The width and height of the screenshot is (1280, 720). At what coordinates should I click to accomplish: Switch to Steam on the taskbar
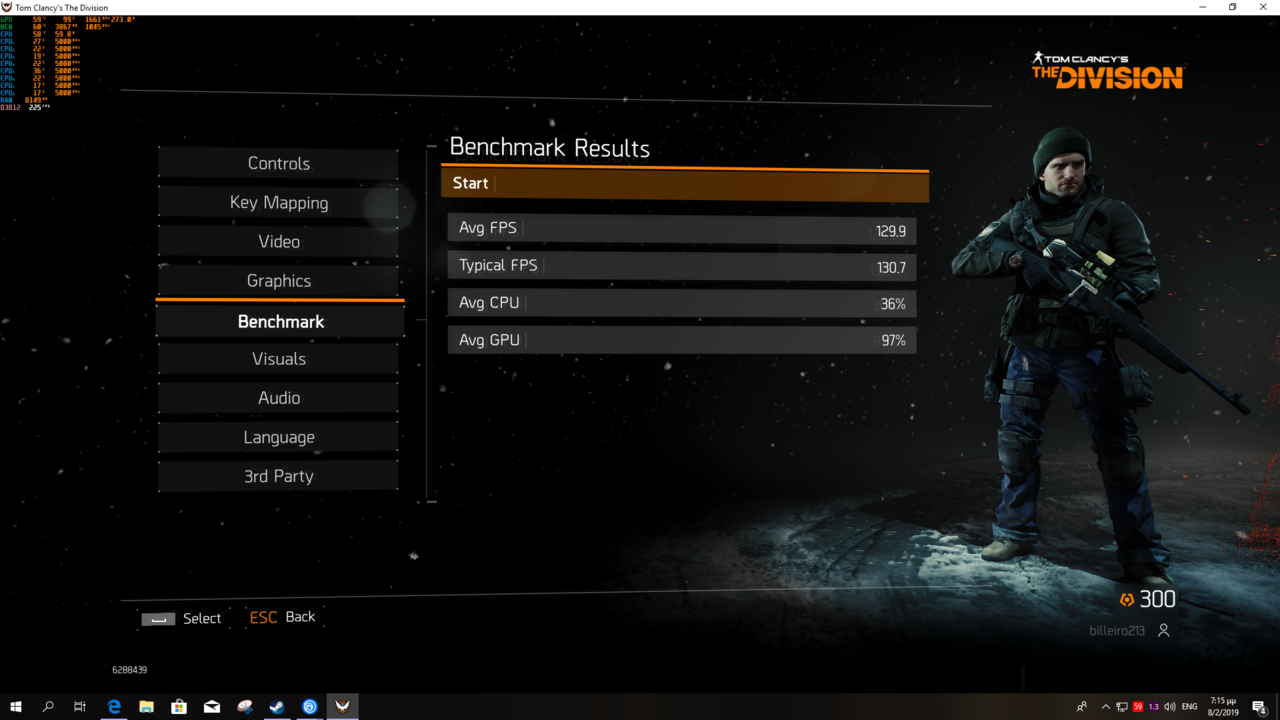(x=277, y=707)
